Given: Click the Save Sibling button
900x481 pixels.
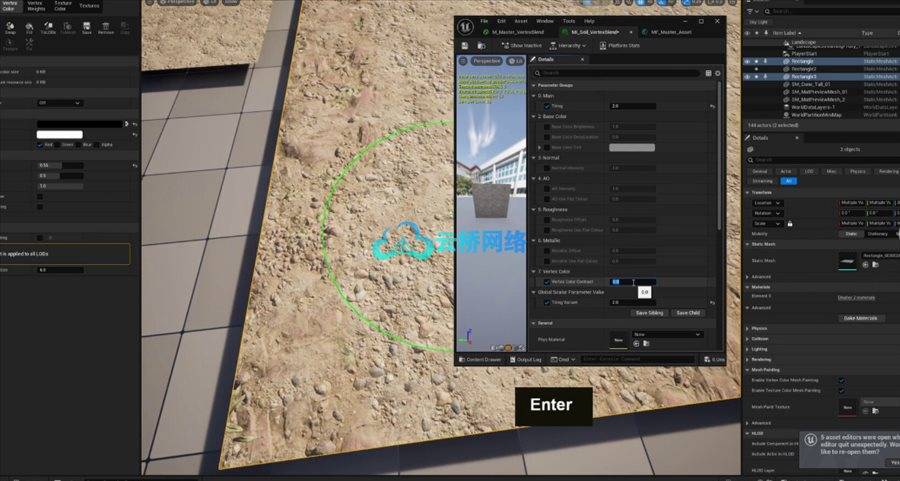Looking at the screenshot, I should (x=649, y=312).
